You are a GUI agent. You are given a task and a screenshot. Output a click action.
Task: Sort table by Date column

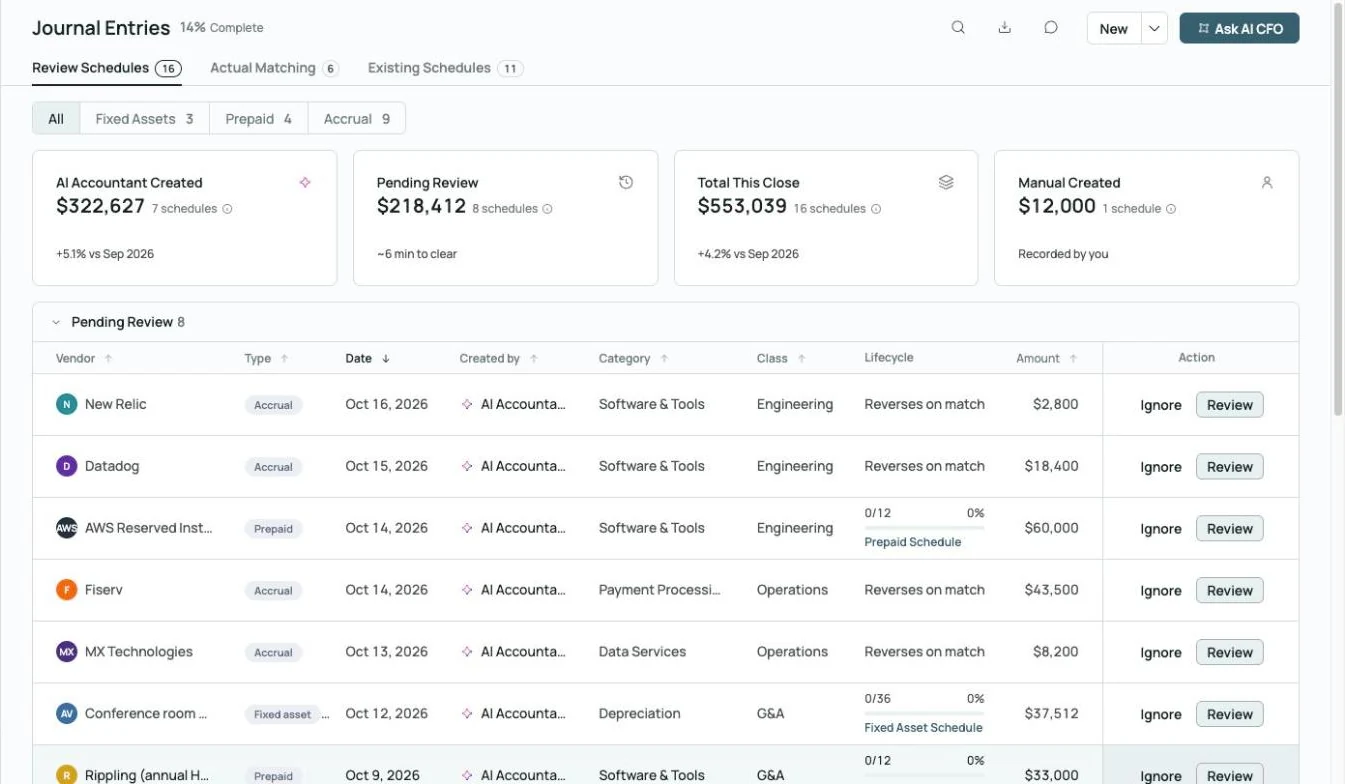point(367,358)
